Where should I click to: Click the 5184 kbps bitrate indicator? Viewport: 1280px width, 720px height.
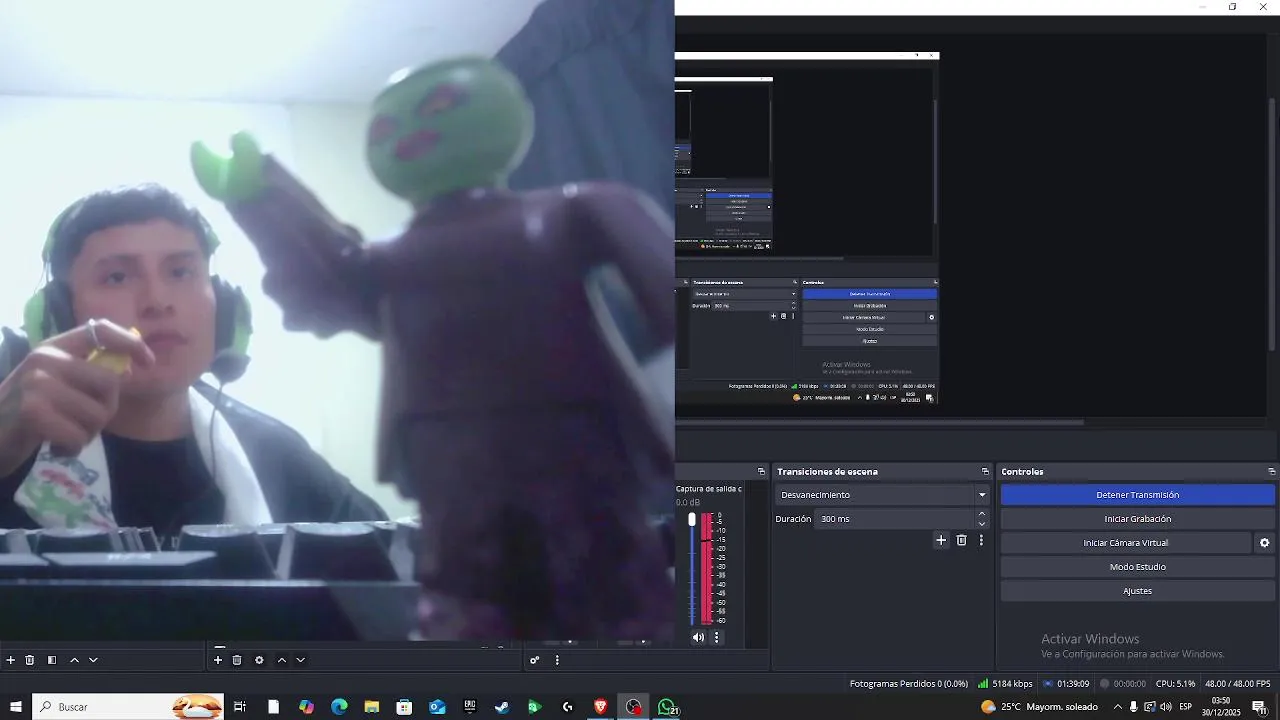pos(1005,684)
